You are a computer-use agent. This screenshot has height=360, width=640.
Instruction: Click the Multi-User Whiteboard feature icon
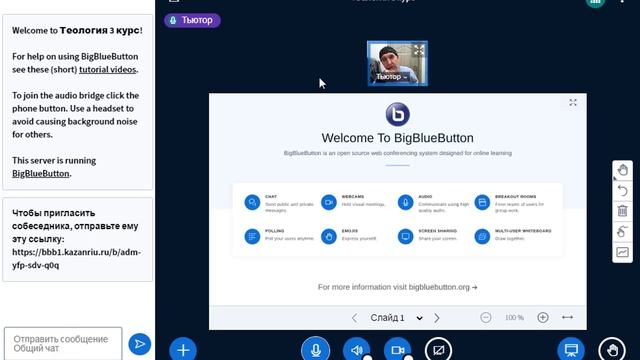[482, 236]
